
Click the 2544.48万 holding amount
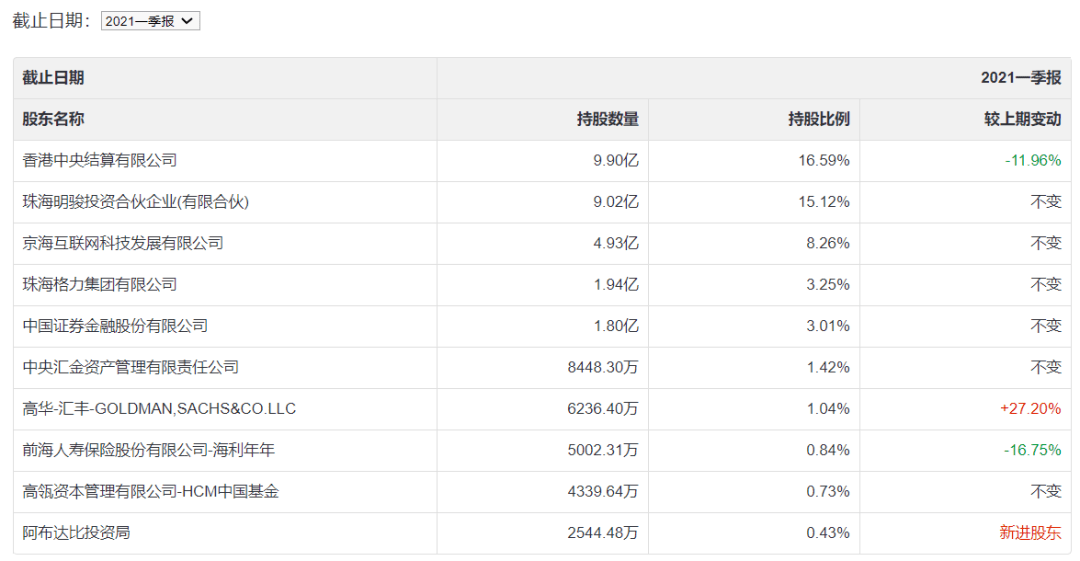(x=603, y=533)
